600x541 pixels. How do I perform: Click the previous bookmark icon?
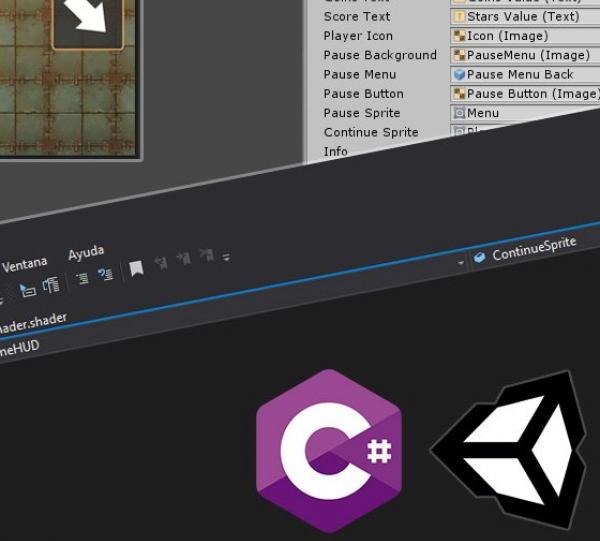(161, 262)
